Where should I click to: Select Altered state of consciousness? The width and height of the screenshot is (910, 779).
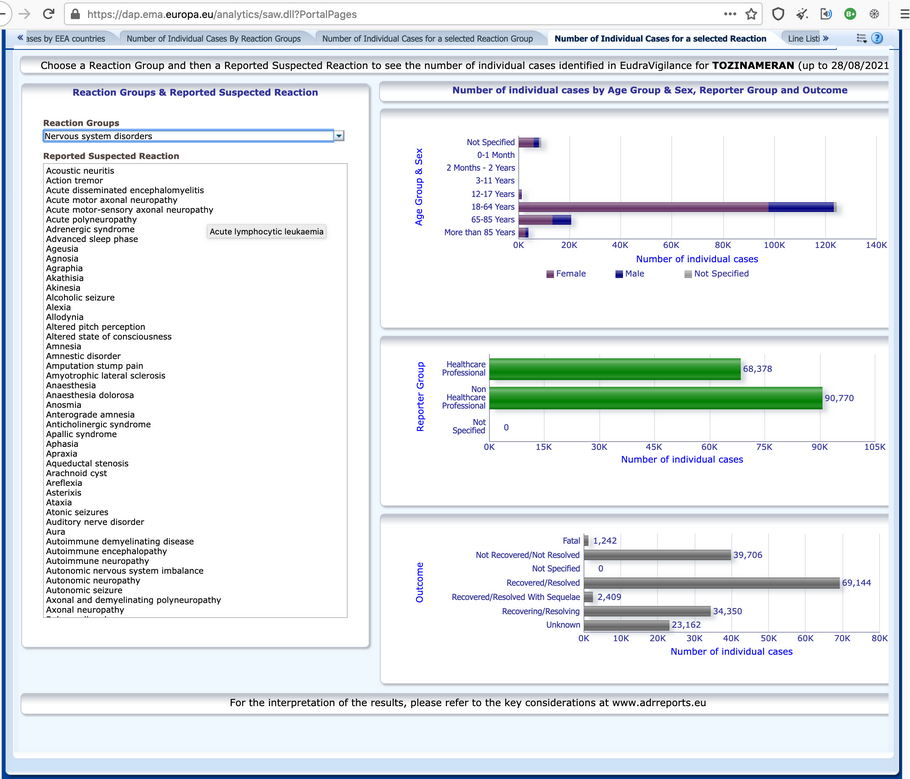click(x=109, y=337)
